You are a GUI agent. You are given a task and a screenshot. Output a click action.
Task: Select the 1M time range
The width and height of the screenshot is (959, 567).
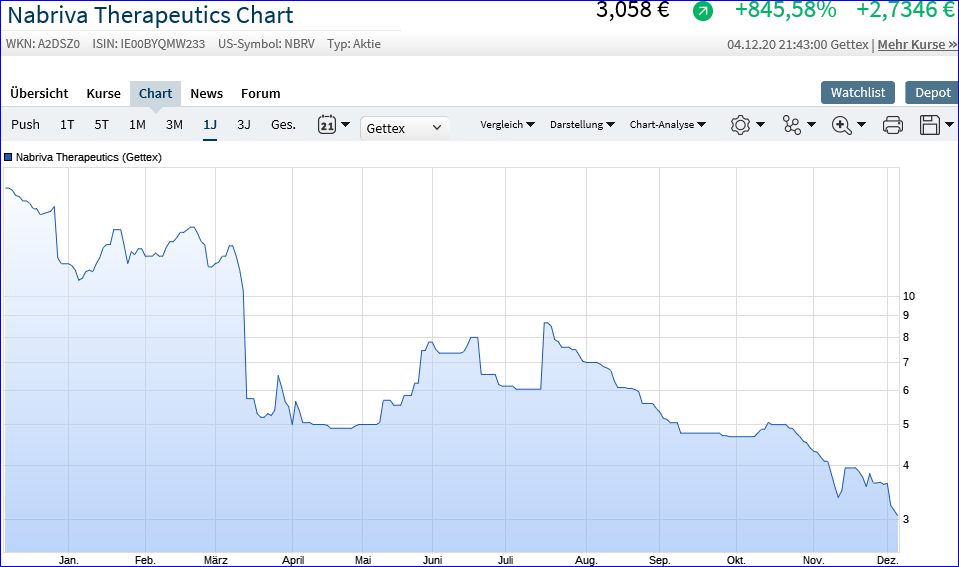[138, 125]
